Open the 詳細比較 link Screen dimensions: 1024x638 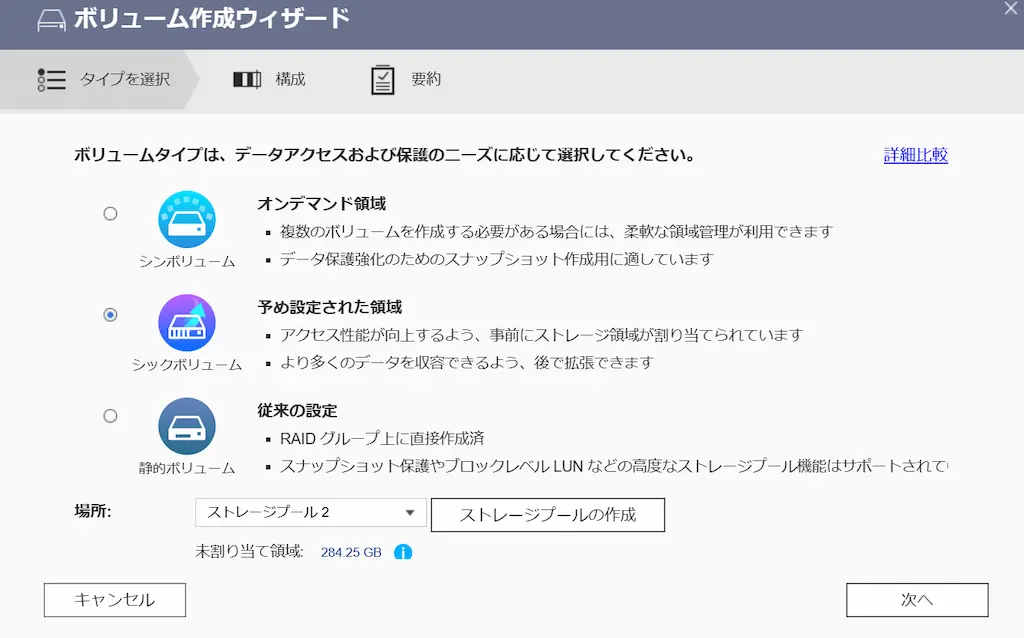[916, 155]
